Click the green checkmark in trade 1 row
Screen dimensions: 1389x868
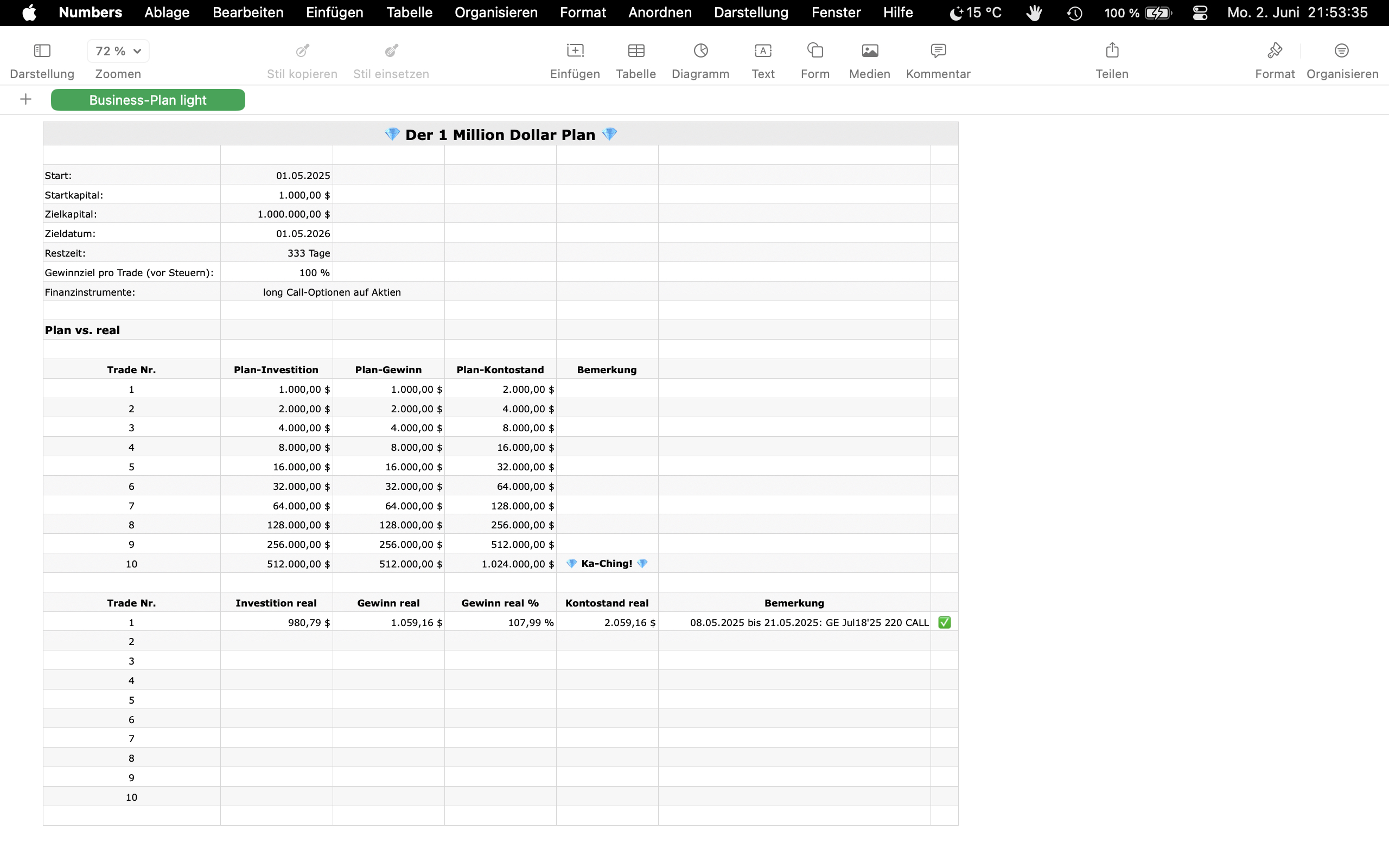point(944,622)
